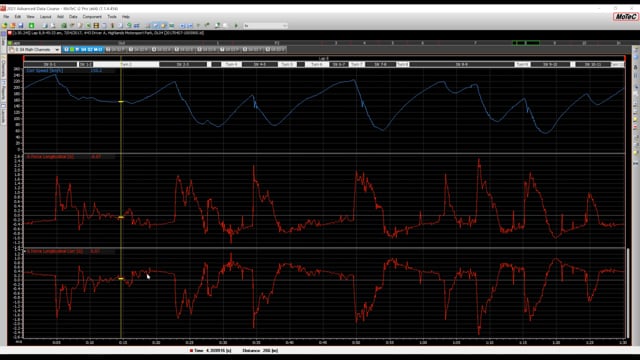The height and width of the screenshot is (360, 640).
Task: Select track section Turn 5
Action: pyautogui.click(x=287, y=64)
